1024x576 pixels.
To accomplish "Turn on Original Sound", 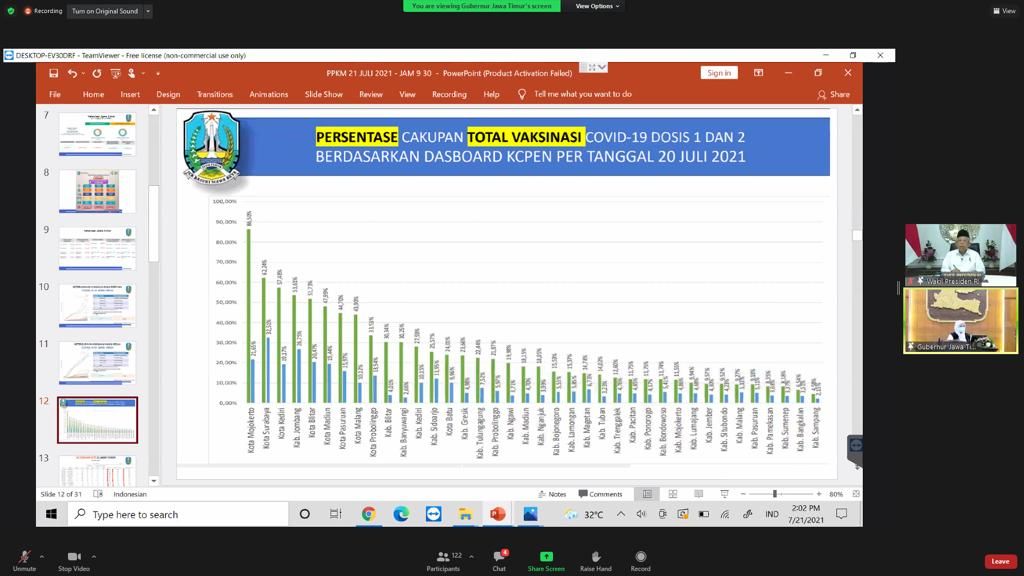I will pyautogui.click(x=105, y=11).
